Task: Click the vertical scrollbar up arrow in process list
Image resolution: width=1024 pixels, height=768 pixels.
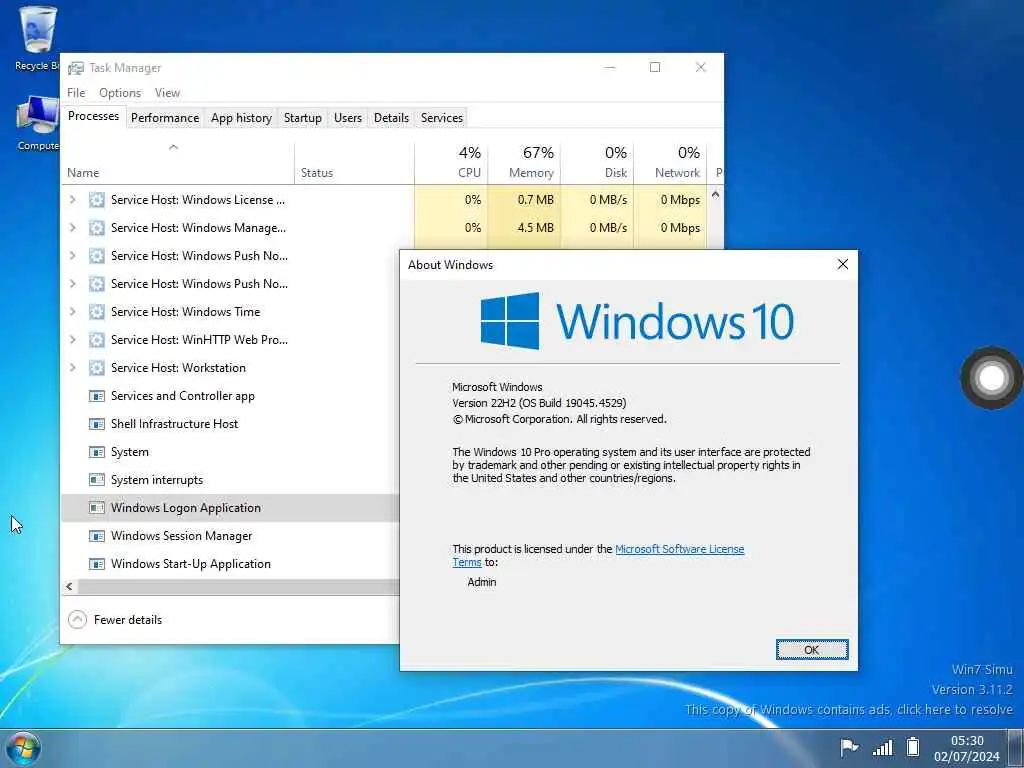Action: point(715,195)
